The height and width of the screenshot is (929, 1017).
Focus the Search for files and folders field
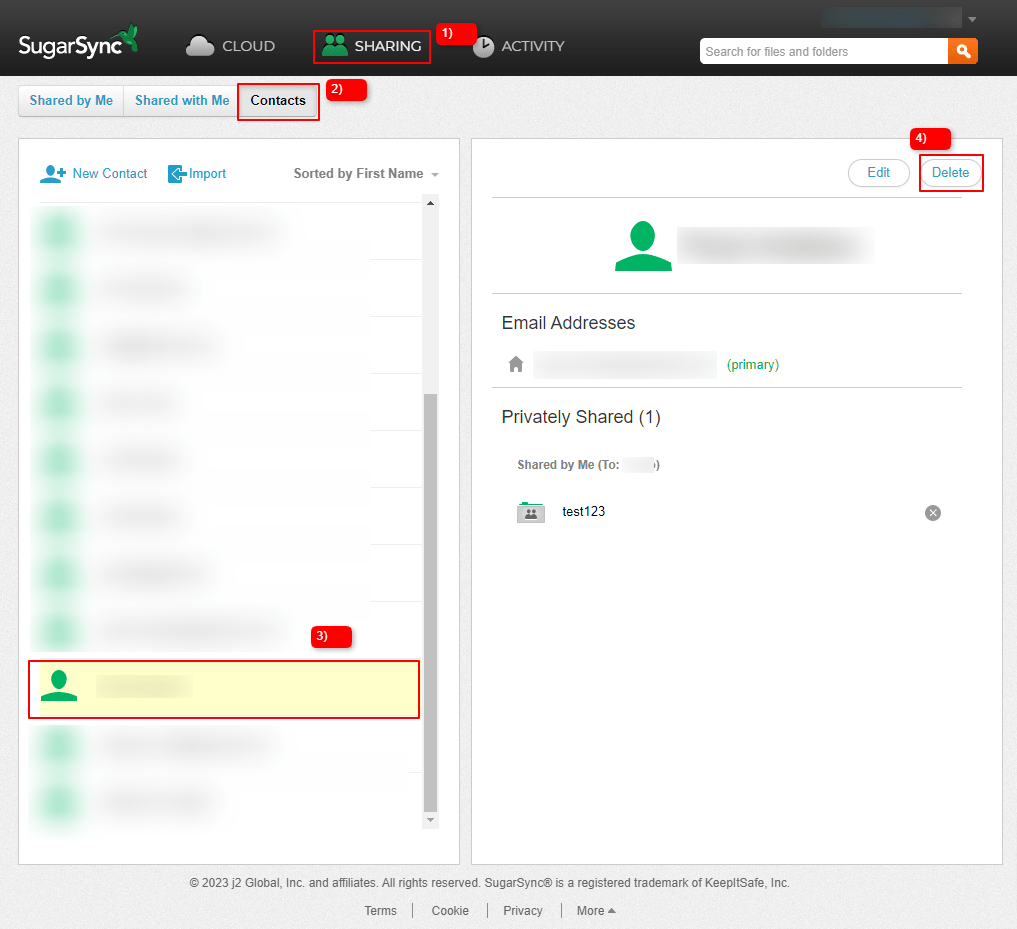(x=823, y=51)
